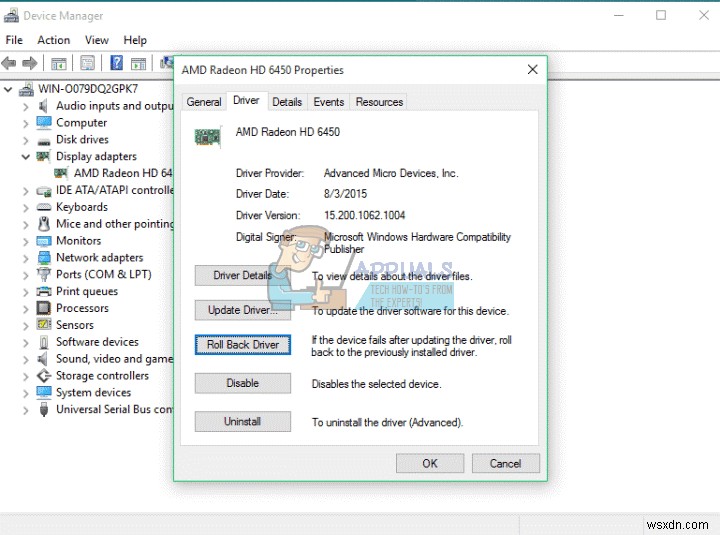
Task: Select the Software devices tree row
Action: point(97,342)
